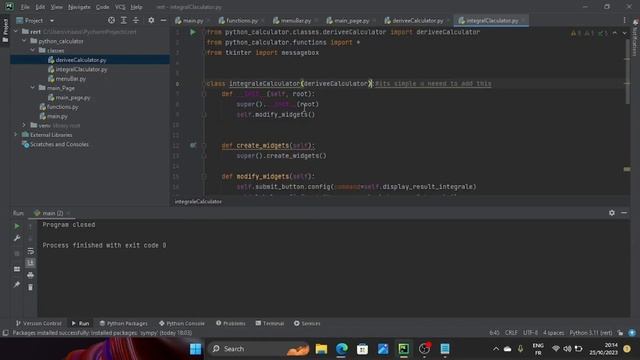Image resolution: width=640 pixels, height=360 pixels.
Task: Open Windows Start menu
Action: (196, 349)
